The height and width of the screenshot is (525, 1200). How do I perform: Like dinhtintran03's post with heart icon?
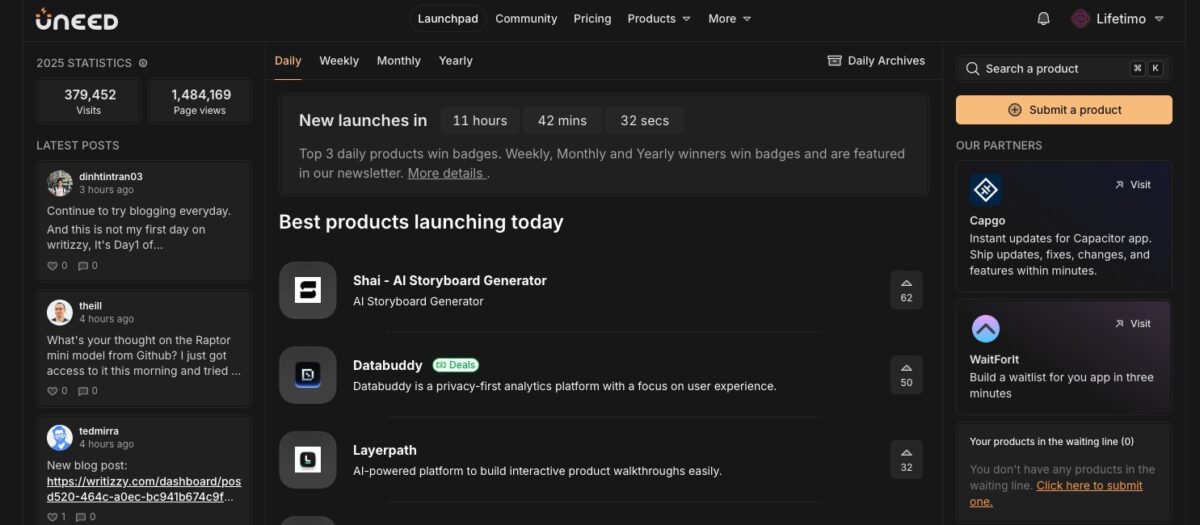[x=54, y=266]
